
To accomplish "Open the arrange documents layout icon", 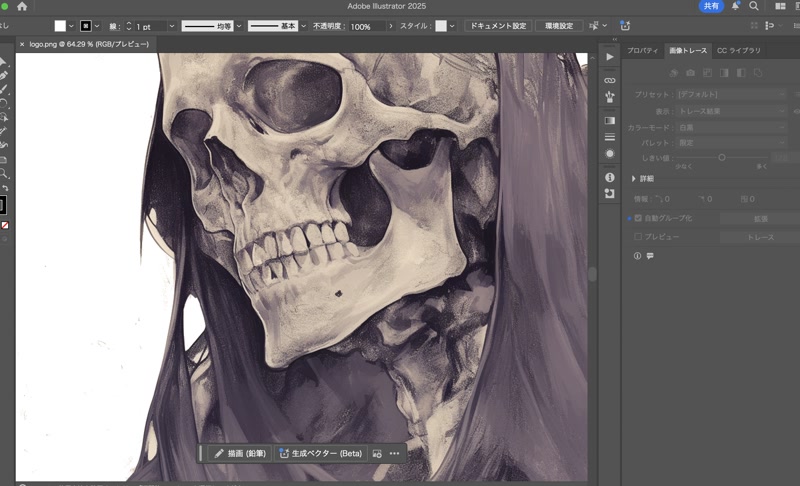I will (780, 6).
